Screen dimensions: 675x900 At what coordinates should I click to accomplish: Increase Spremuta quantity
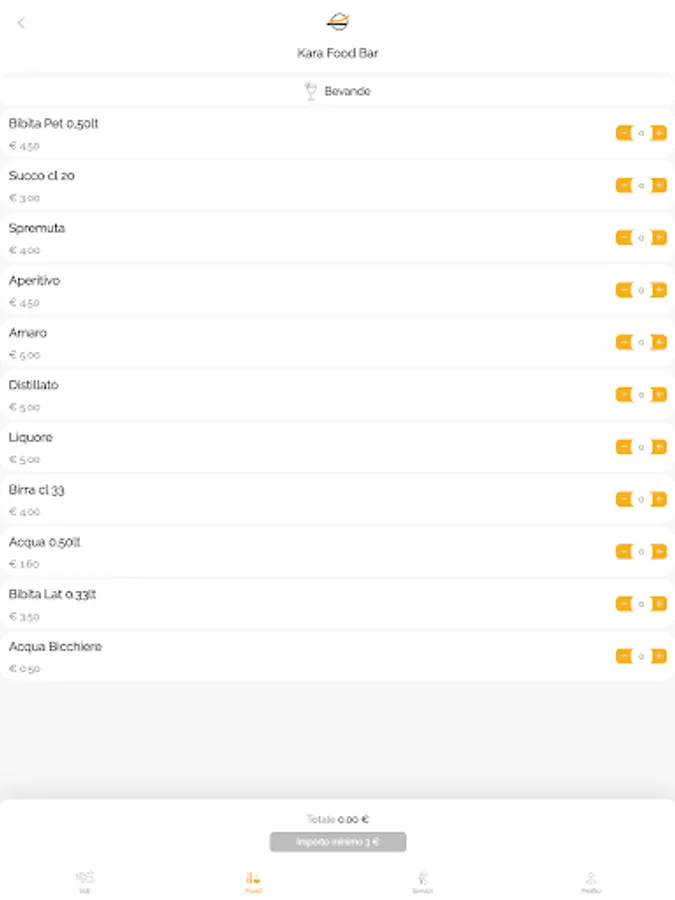tap(659, 238)
